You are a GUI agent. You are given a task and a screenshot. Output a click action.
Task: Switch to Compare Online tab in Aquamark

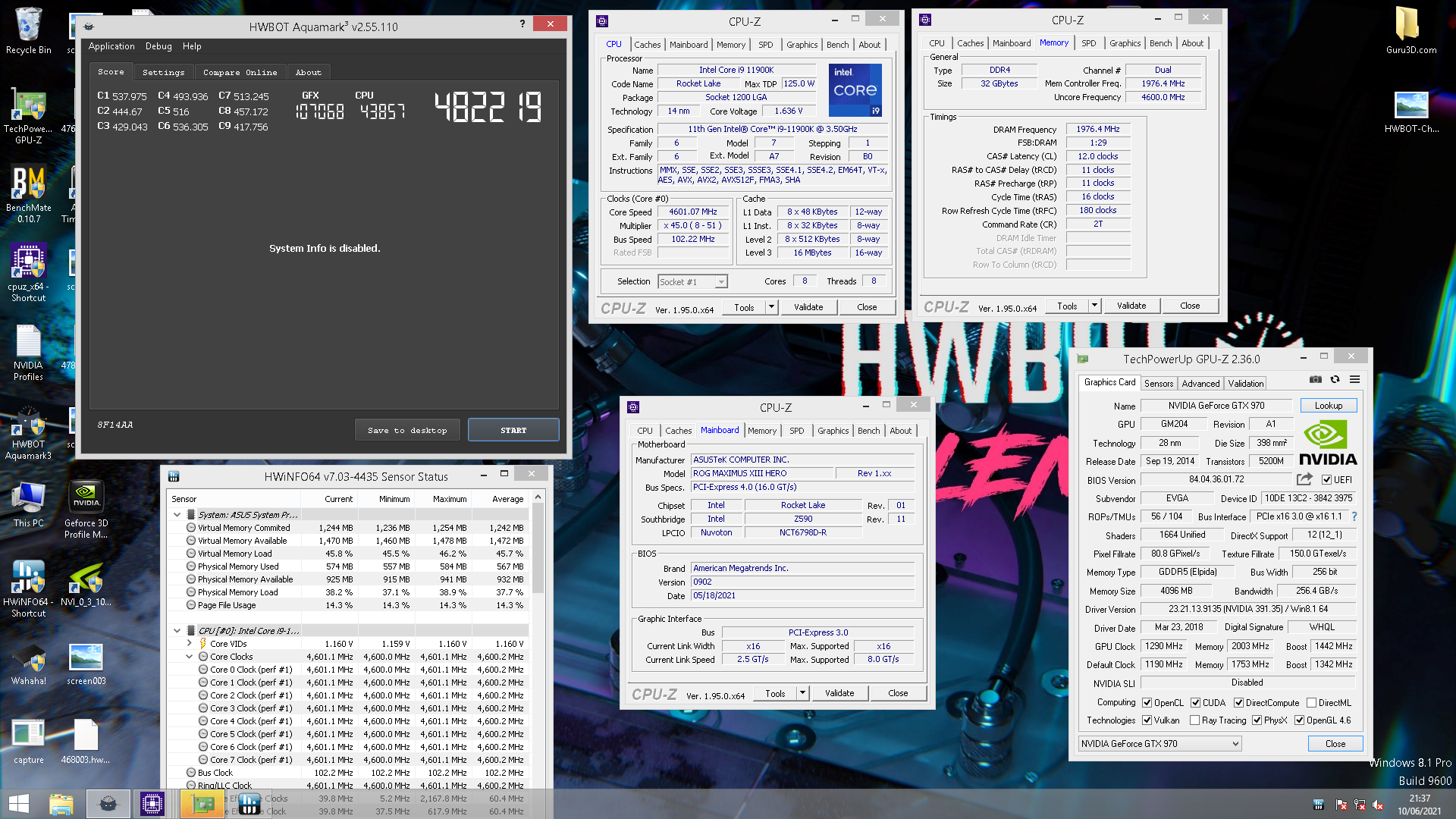tap(240, 73)
